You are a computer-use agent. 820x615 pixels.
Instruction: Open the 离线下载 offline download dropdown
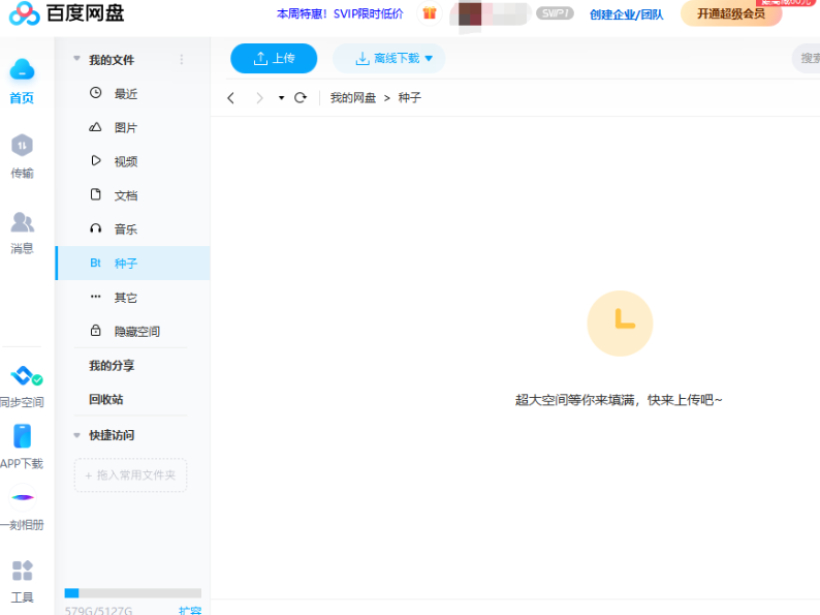point(389,58)
